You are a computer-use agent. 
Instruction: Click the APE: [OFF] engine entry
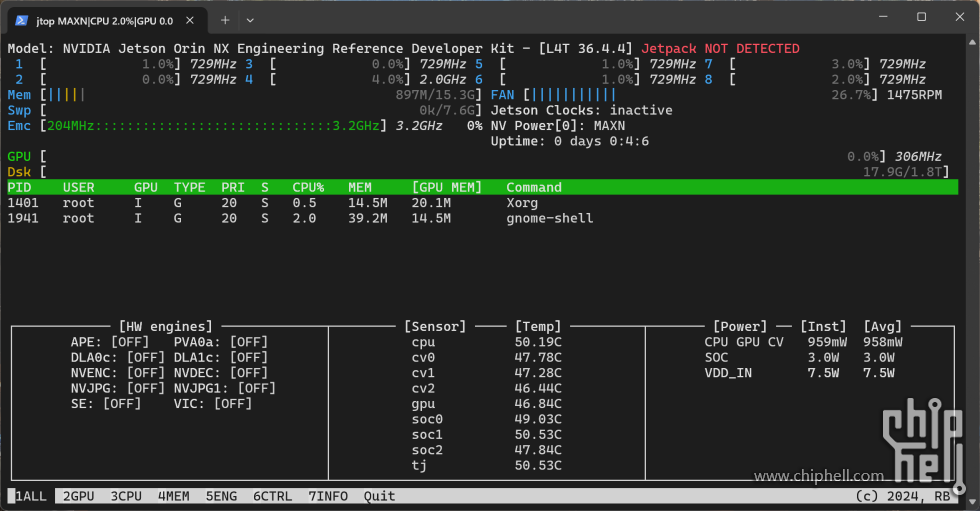(110, 342)
